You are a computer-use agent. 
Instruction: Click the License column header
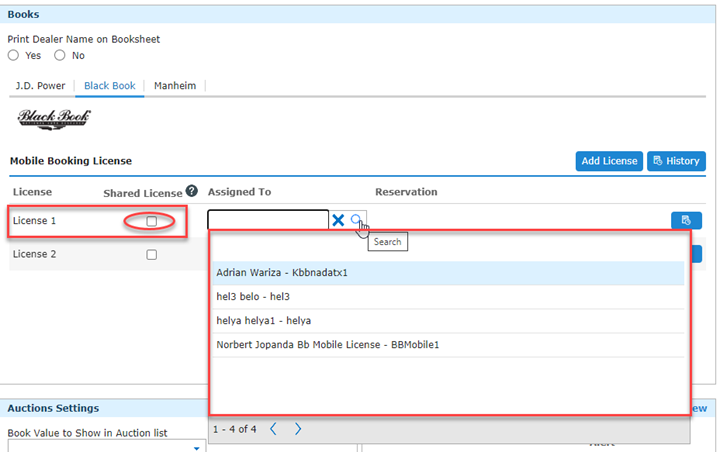tap(32, 192)
